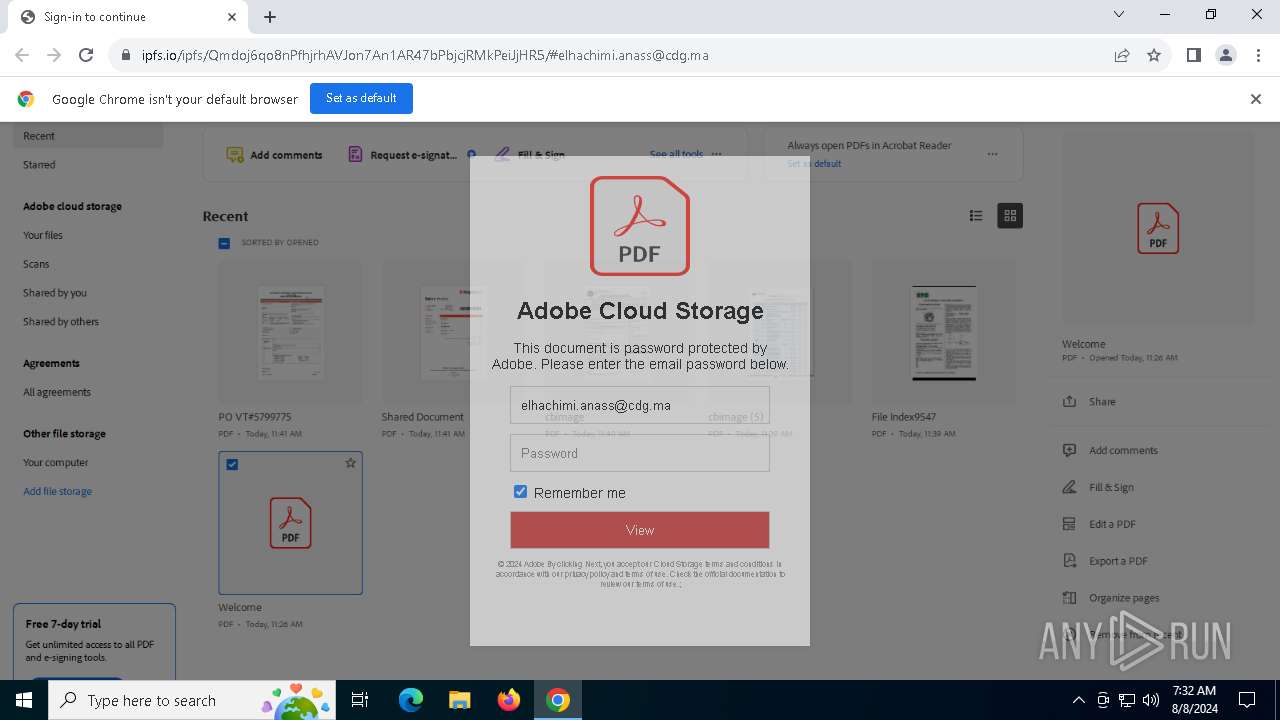Click Export a PDF in the right panel
The image size is (1280, 720).
pyautogui.click(x=1118, y=561)
